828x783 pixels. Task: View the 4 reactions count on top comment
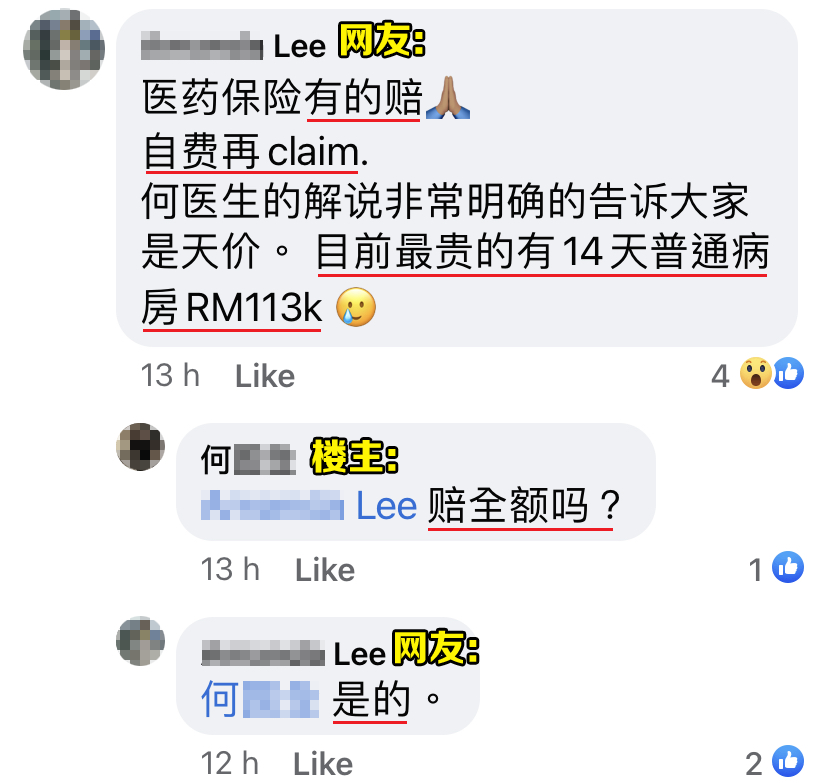(x=720, y=376)
